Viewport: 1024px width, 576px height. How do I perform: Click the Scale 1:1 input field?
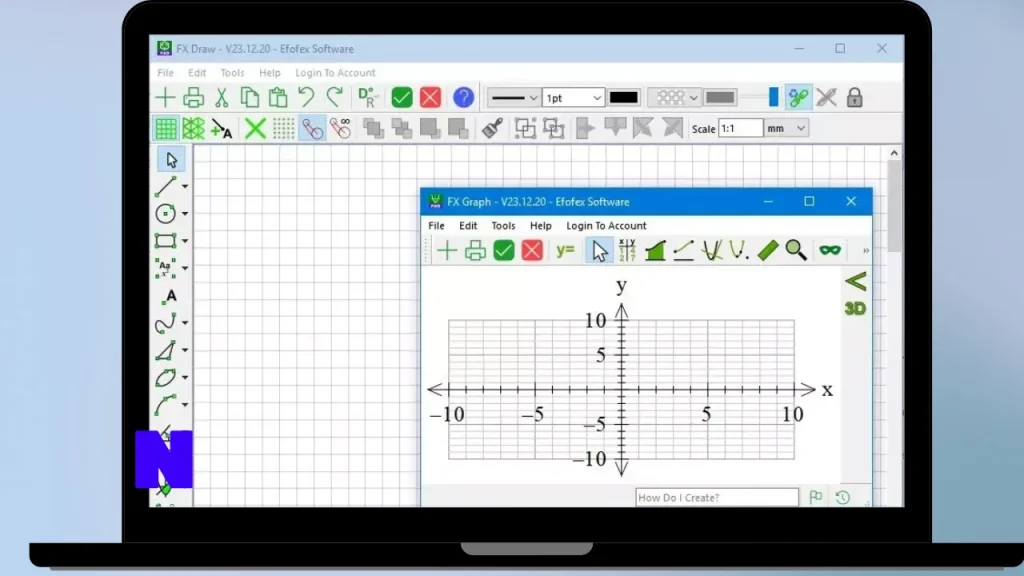click(740, 129)
